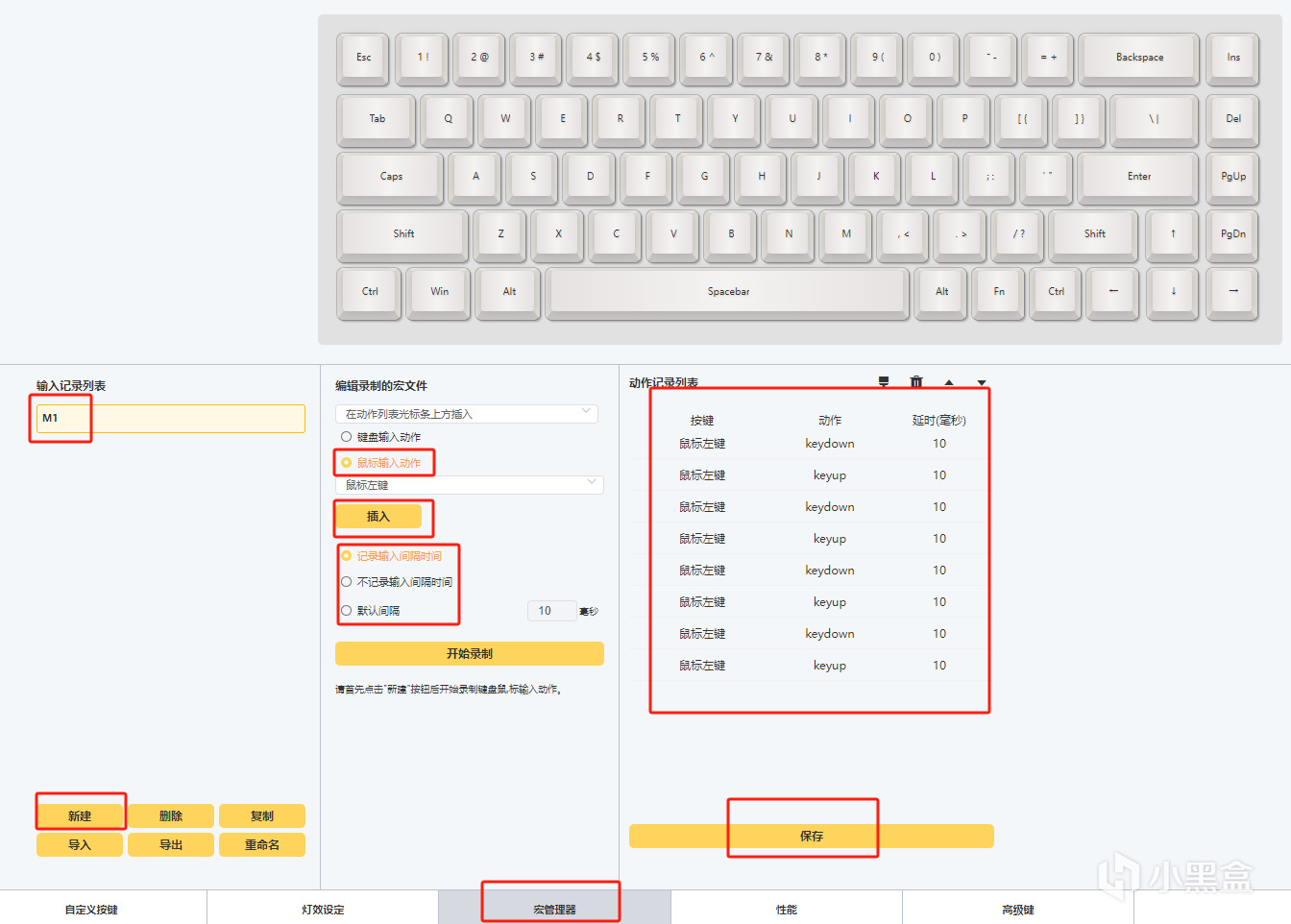Save the macro with 保存 button
The height and width of the screenshot is (924, 1291).
pyautogui.click(x=812, y=836)
